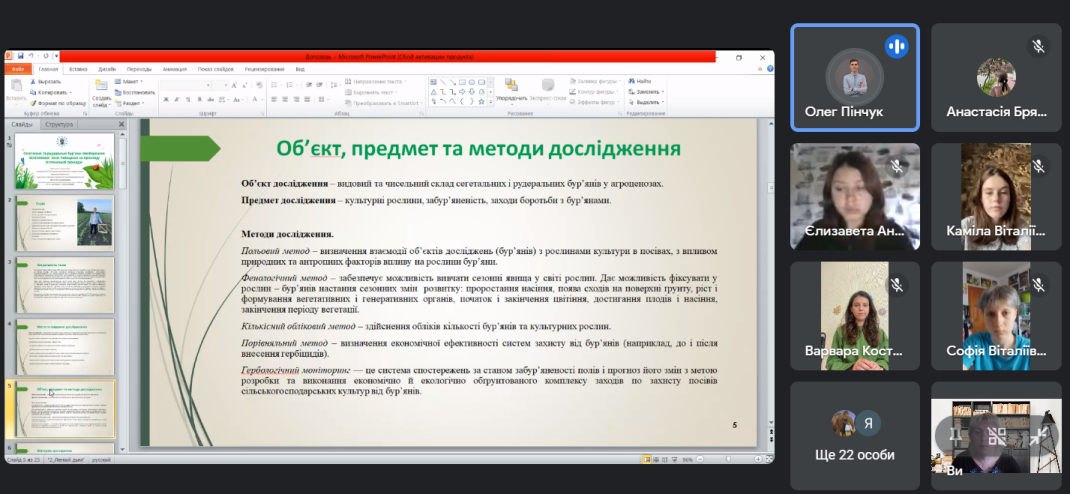The height and width of the screenshot is (494, 1070).
Task: Click the Упорядочить arrange icon
Action: (511, 87)
